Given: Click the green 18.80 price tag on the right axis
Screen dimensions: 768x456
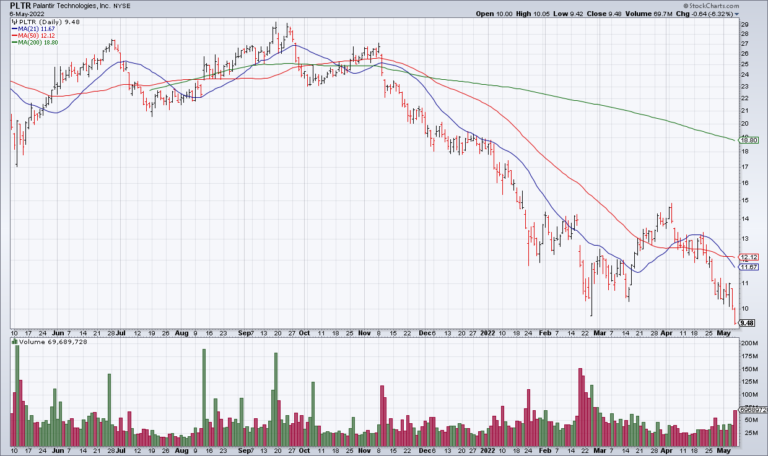Looking at the screenshot, I should pyautogui.click(x=749, y=140).
